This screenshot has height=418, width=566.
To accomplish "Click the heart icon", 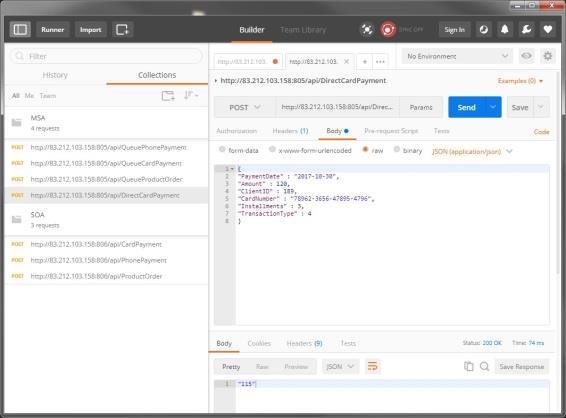I will [x=548, y=29].
